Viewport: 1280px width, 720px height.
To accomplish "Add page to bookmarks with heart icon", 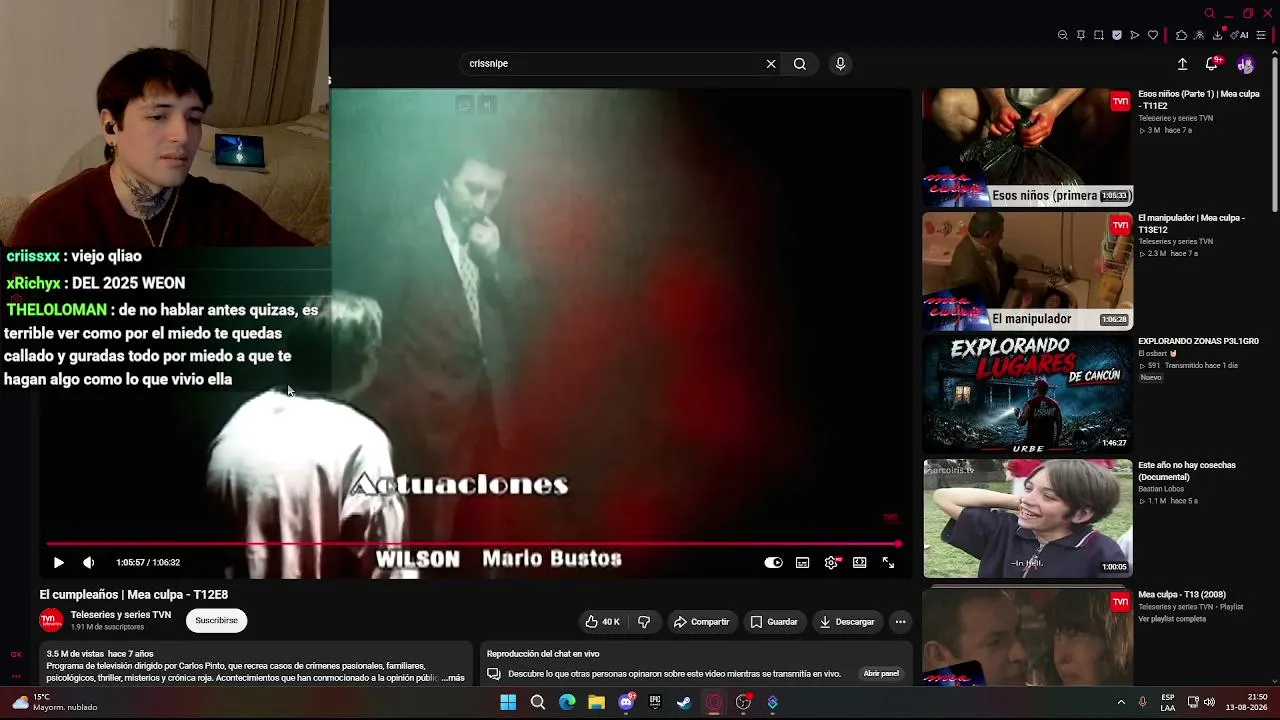I will (x=1153, y=35).
